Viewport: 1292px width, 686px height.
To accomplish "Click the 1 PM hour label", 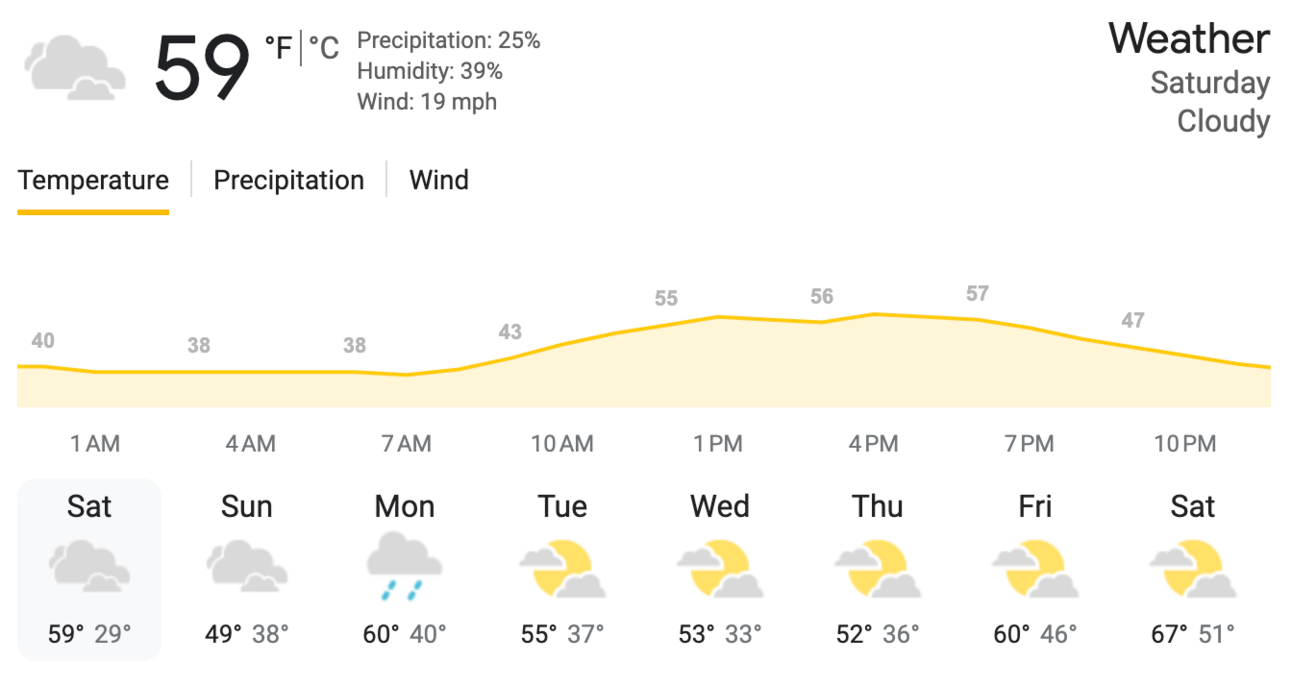I will click(x=718, y=444).
